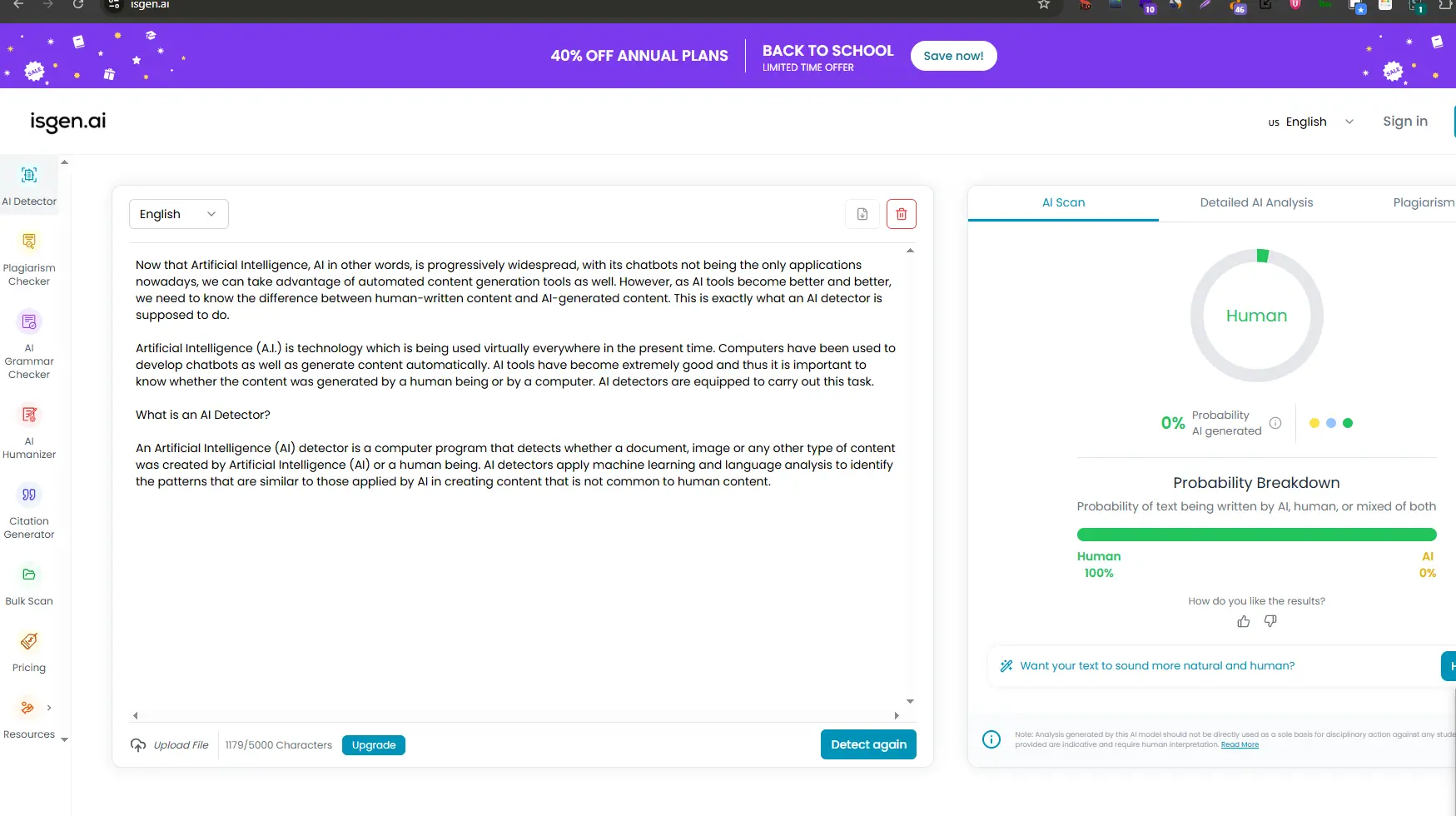Open the Citation Generator tool

(29, 495)
